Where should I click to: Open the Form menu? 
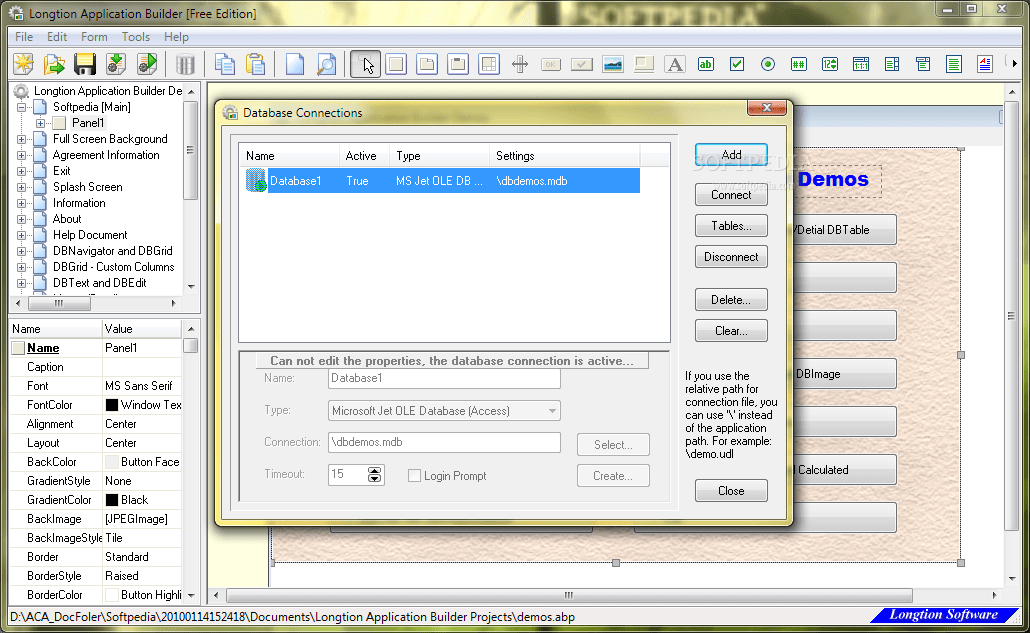pos(94,37)
